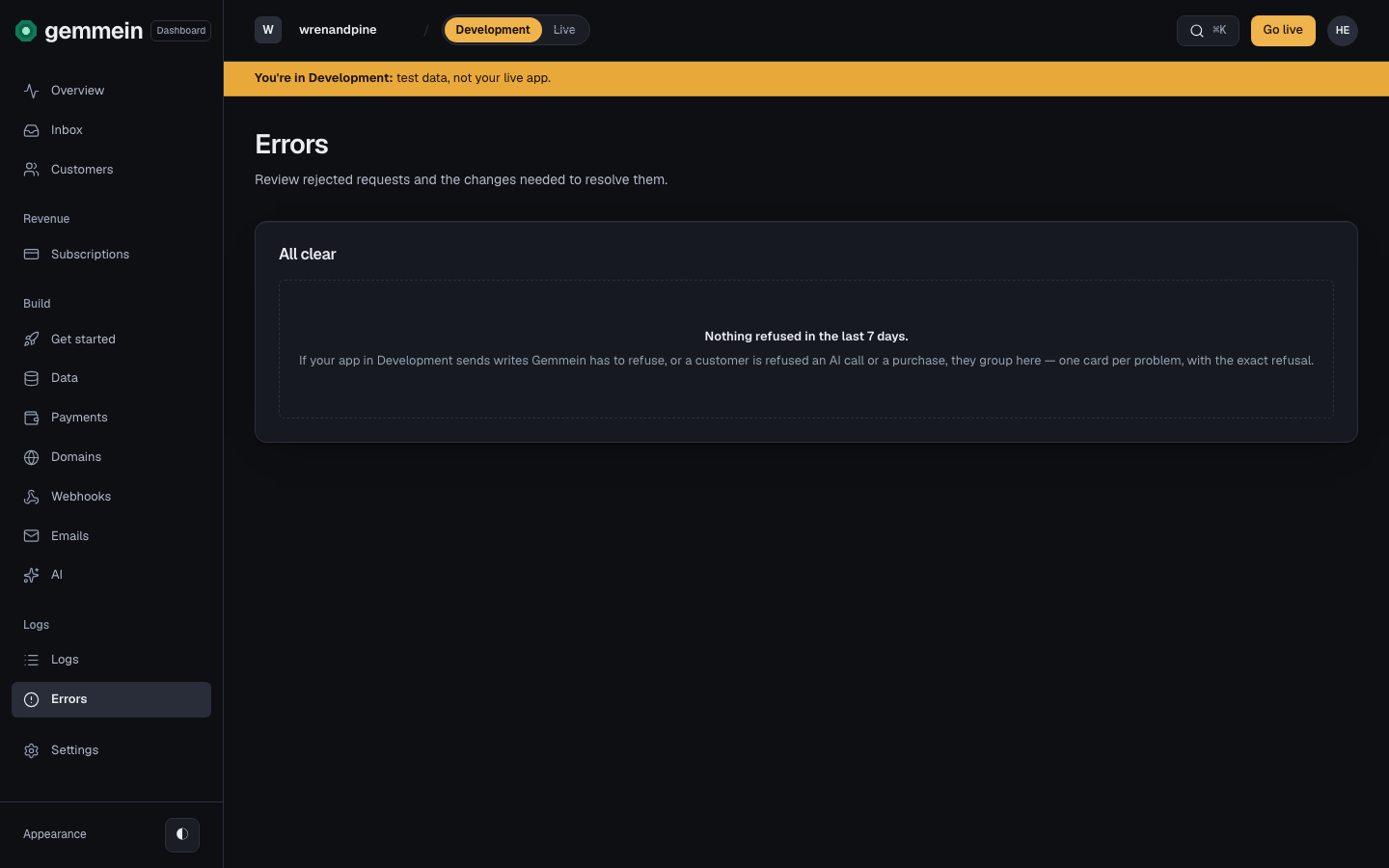Open Subscriptions in Revenue section
Screen dimensions: 1389x868
[111, 255]
